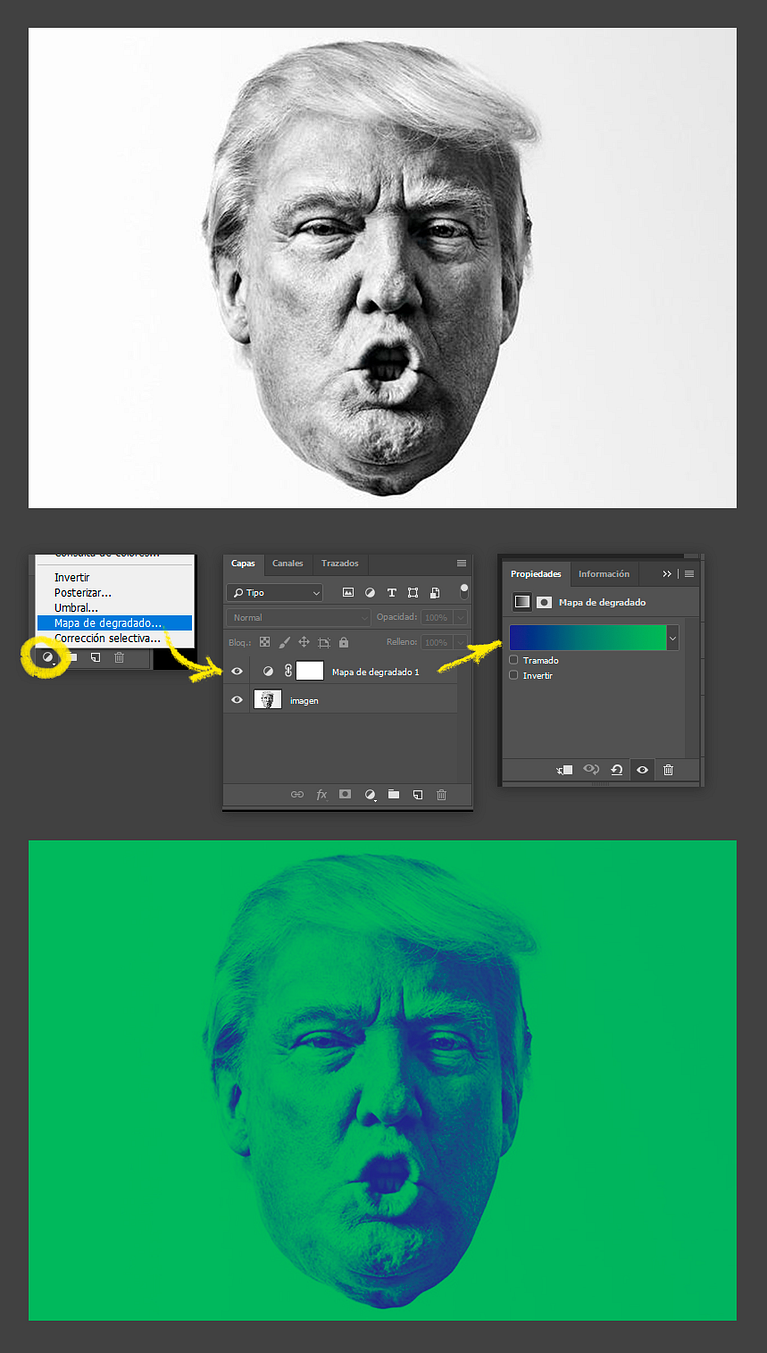Delete the adjustment with the Propiedades trash icon
767x1353 pixels.
point(668,769)
